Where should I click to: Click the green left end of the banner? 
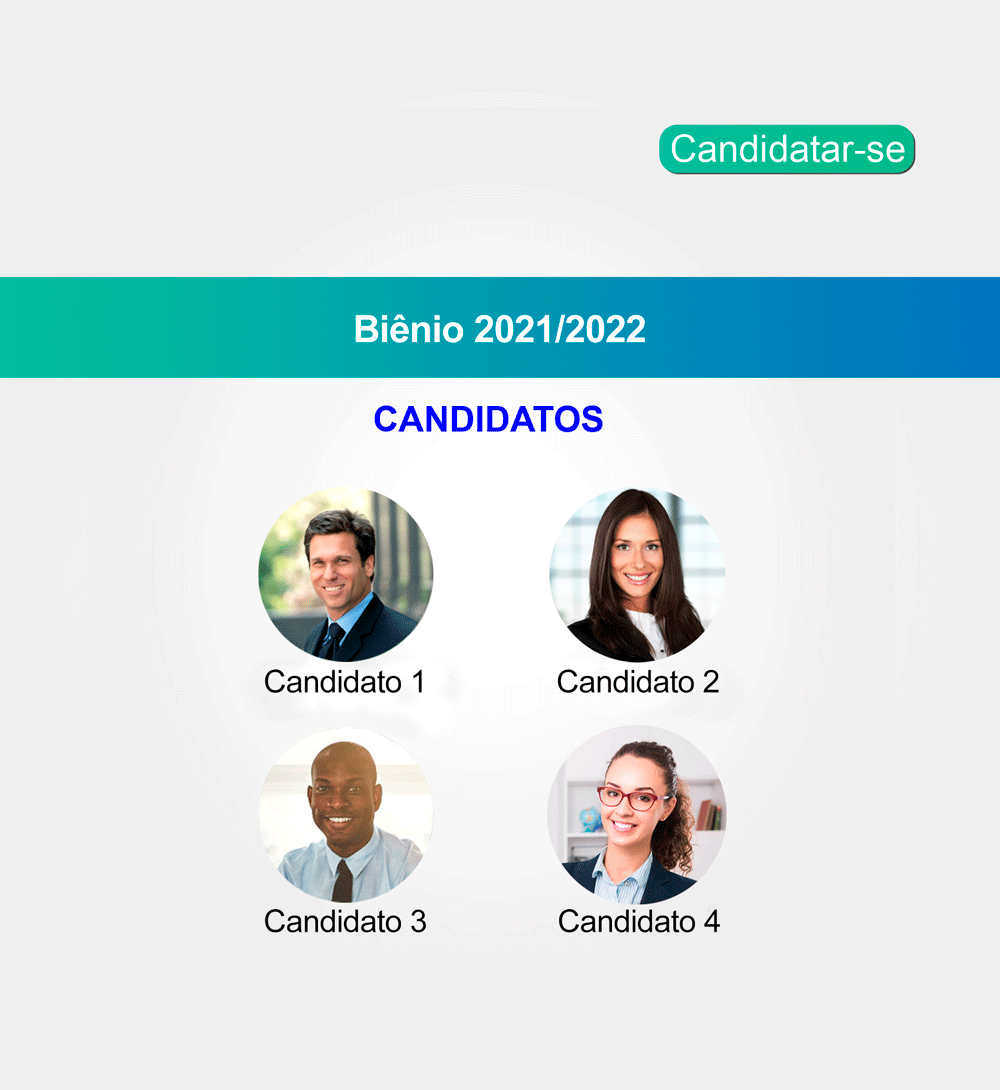42,327
